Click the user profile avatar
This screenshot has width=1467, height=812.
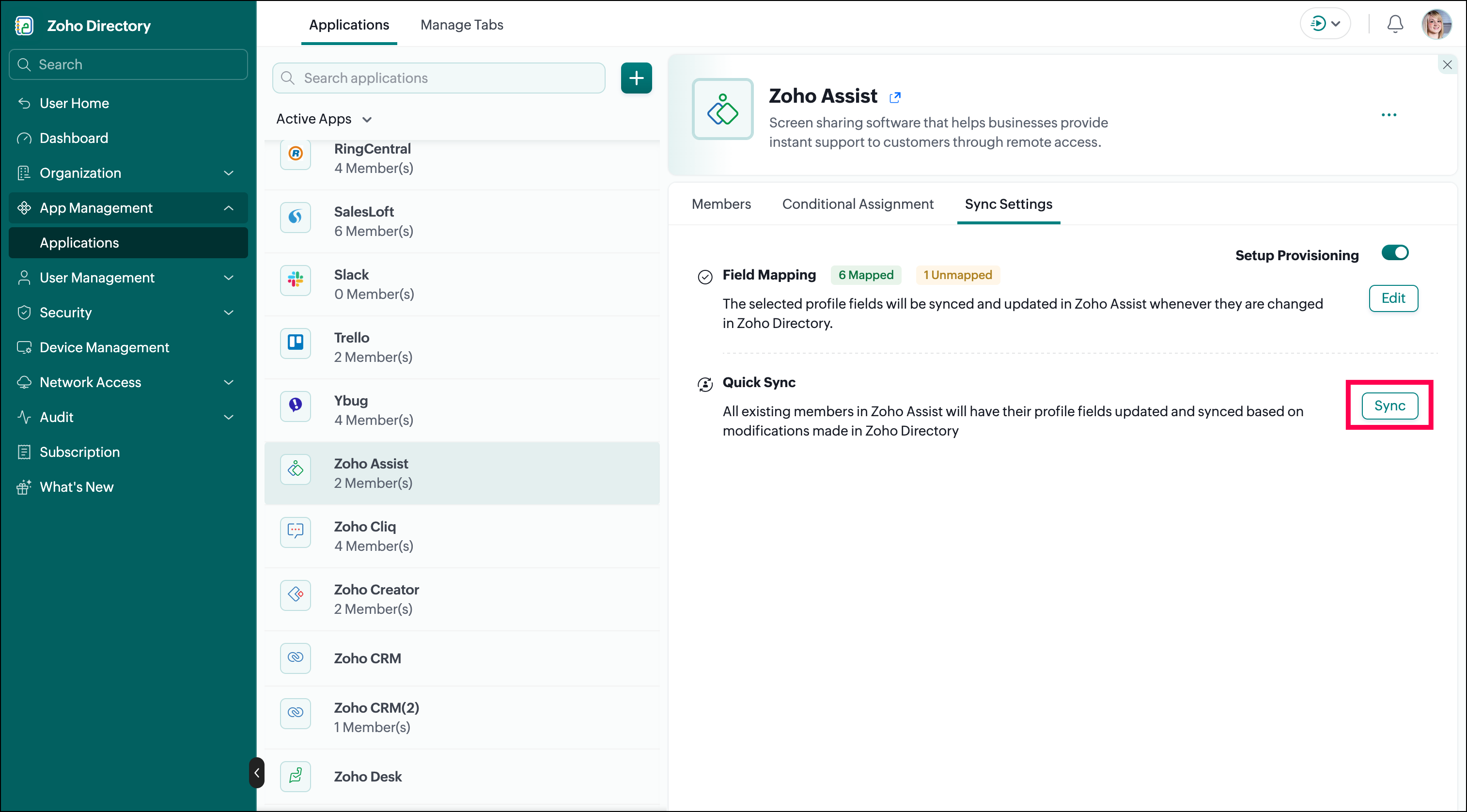pos(1436,24)
